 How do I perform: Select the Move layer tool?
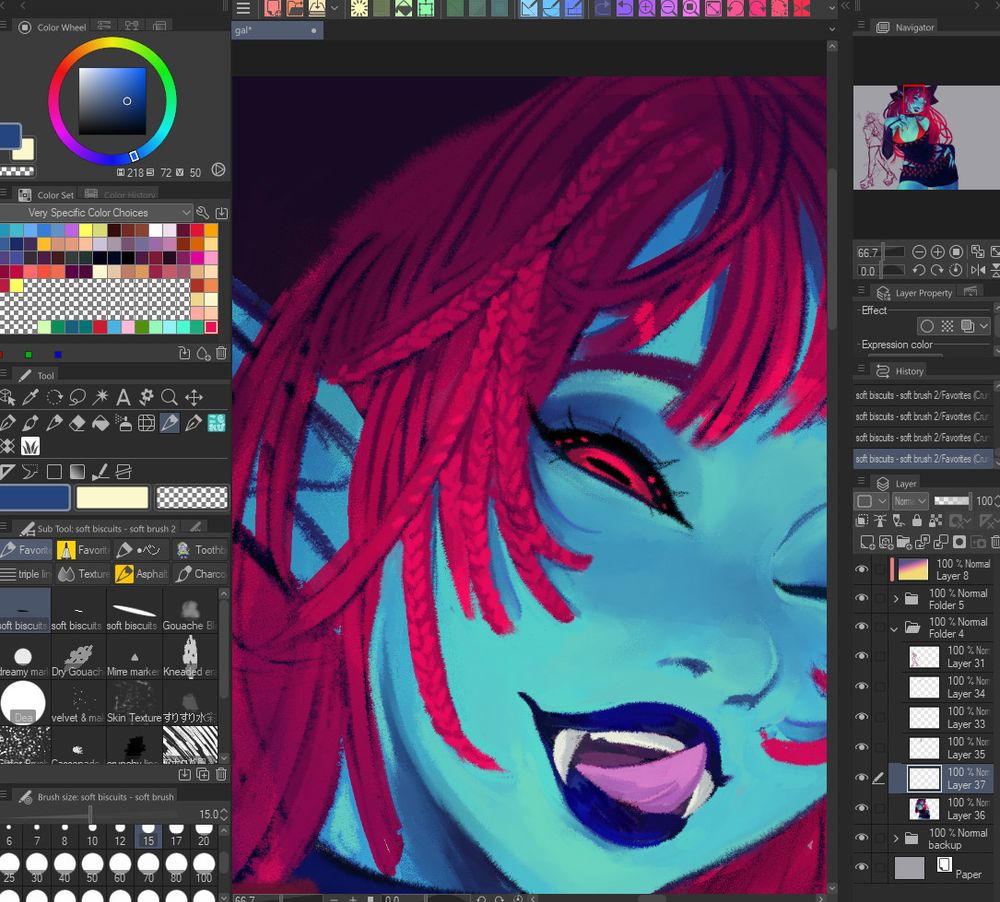pos(193,397)
